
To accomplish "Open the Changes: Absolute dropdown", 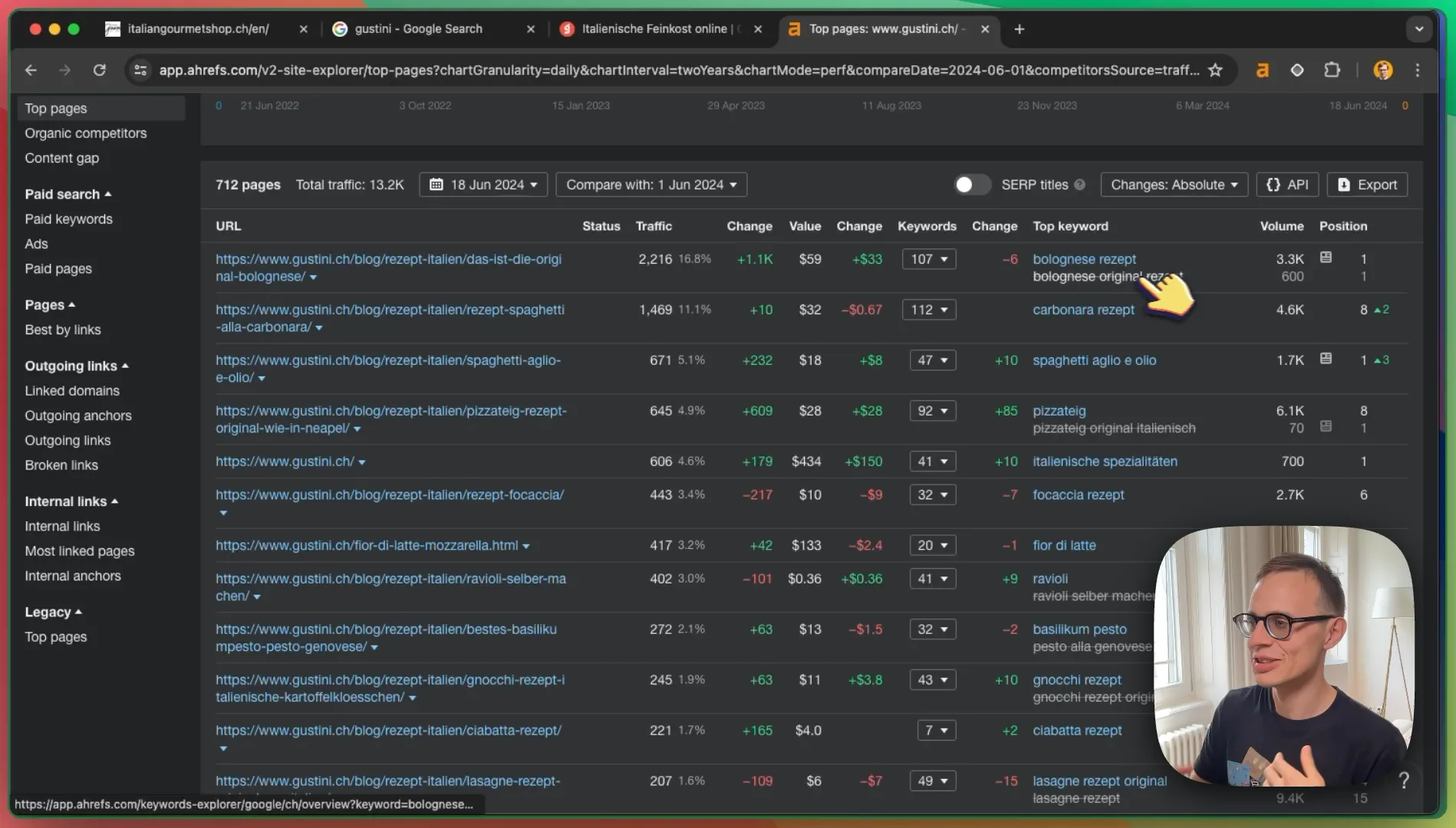I will [x=1174, y=185].
